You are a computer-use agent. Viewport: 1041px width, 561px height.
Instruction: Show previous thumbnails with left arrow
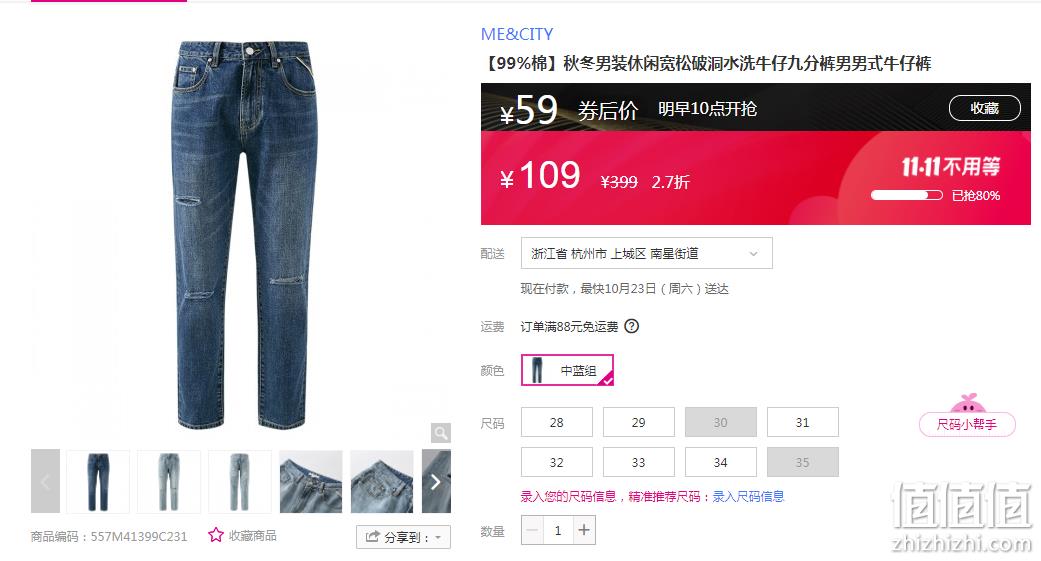(x=45, y=481)
